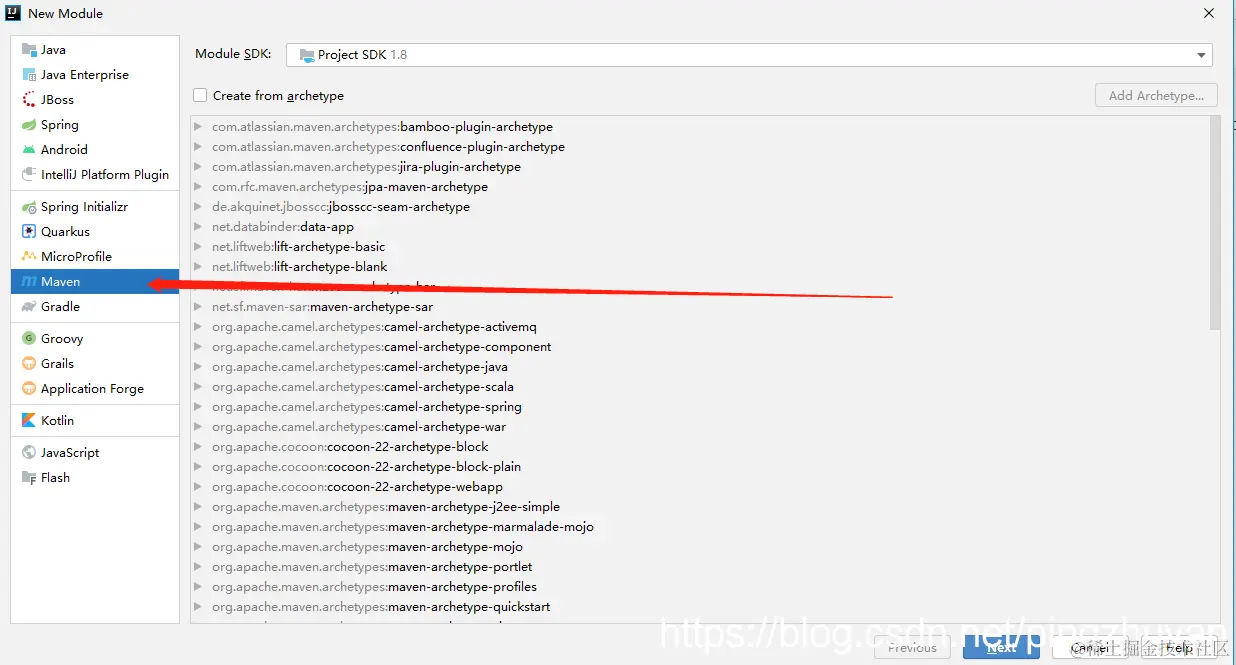Viewport: 1236px width, 665px height.
Task: Select Android module type
Action: pyautogui.click(x=95, y=150)
